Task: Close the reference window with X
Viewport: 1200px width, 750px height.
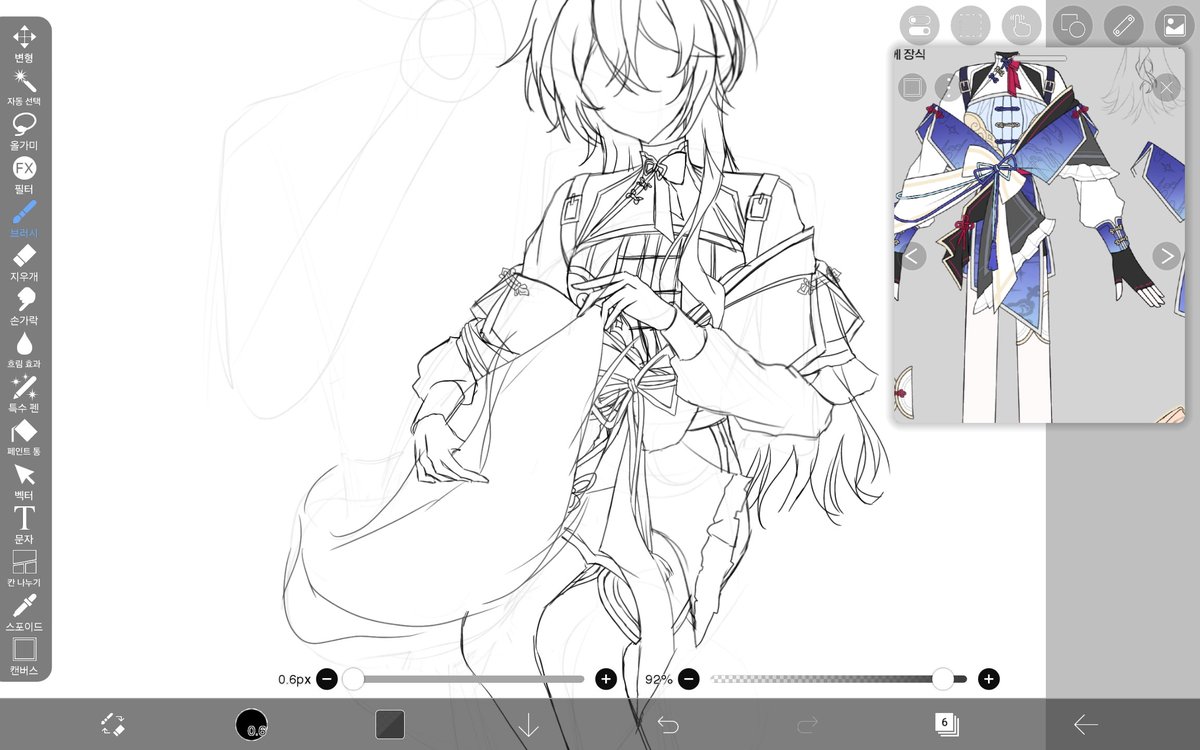Action: tap(1166, 88)
